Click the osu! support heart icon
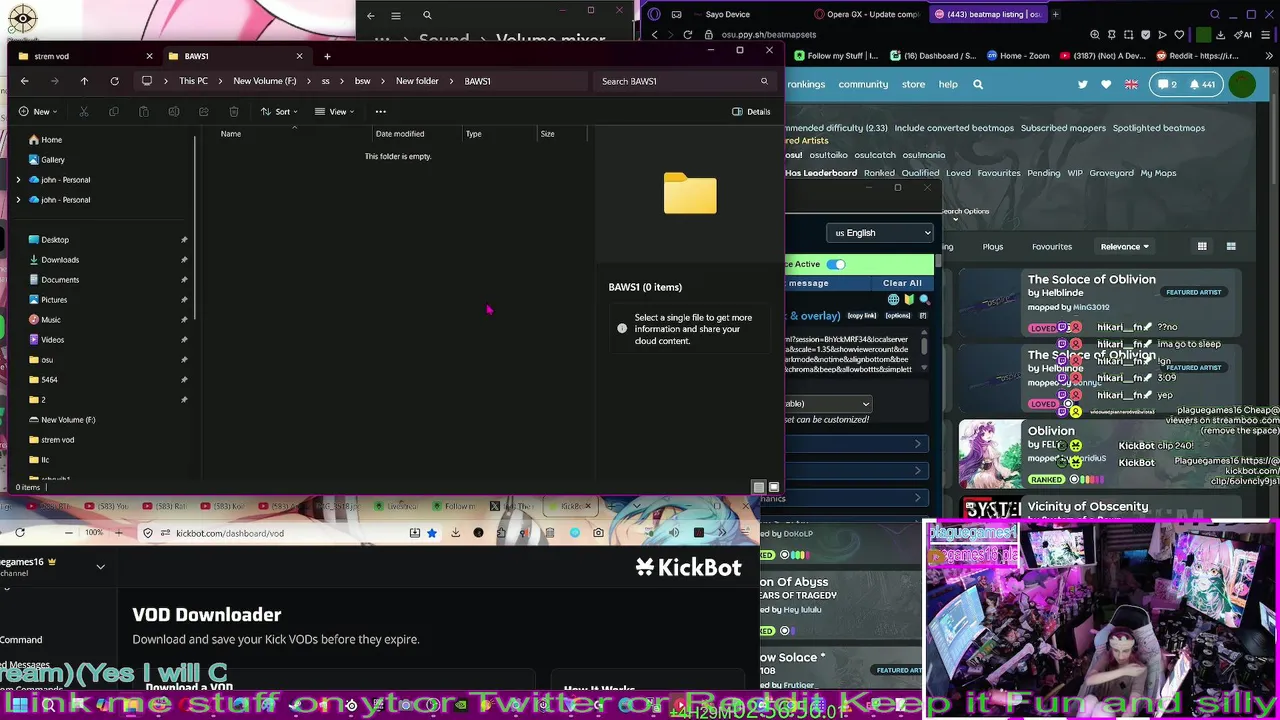This screenshot has height=720, width=1280. pyautogui.click(x=1106, y=85)
